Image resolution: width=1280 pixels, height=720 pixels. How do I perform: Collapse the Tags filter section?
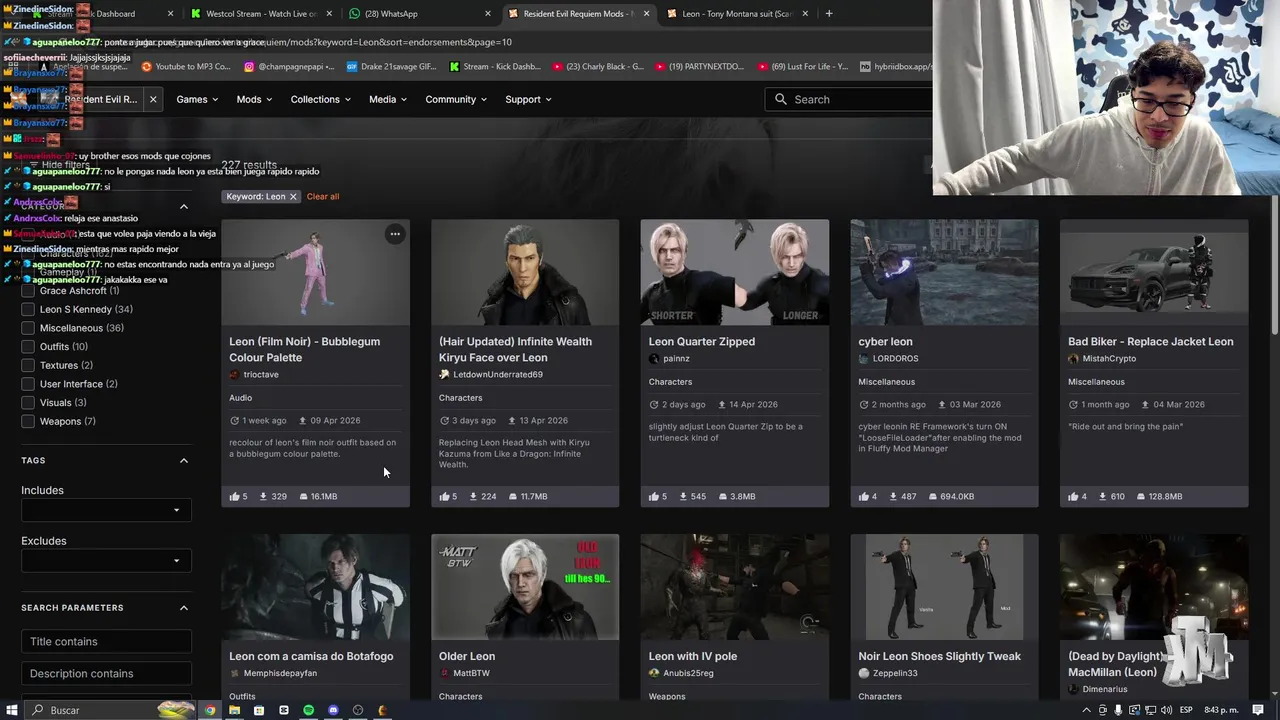pos(184,461)
